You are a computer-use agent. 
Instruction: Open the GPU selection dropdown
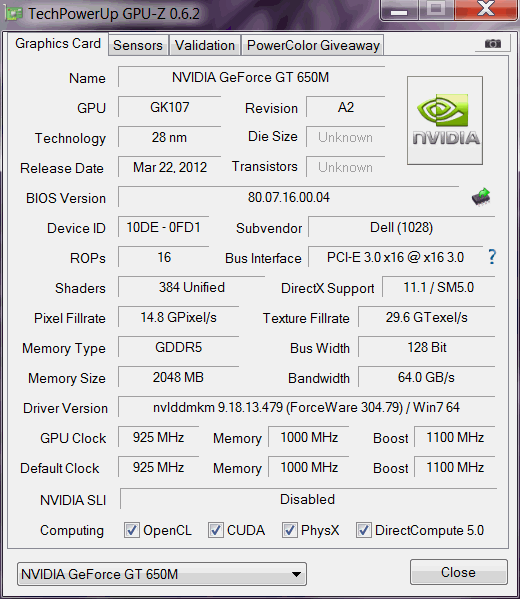point(162,574)
